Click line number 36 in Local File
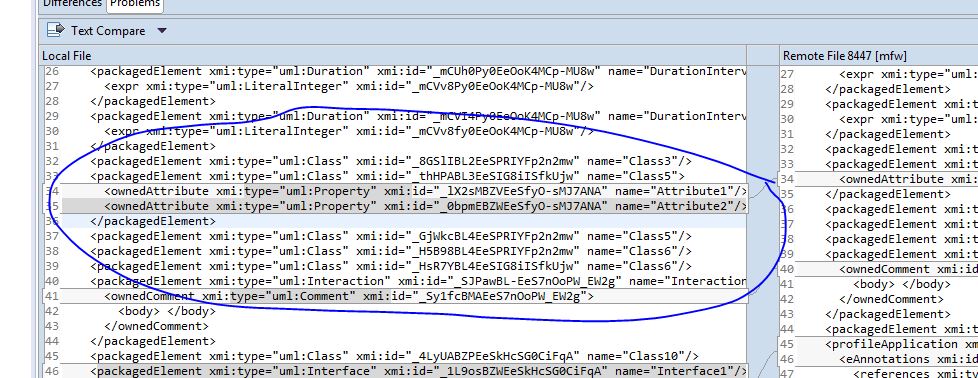This screenshot has width=978, height=378. 51,221
